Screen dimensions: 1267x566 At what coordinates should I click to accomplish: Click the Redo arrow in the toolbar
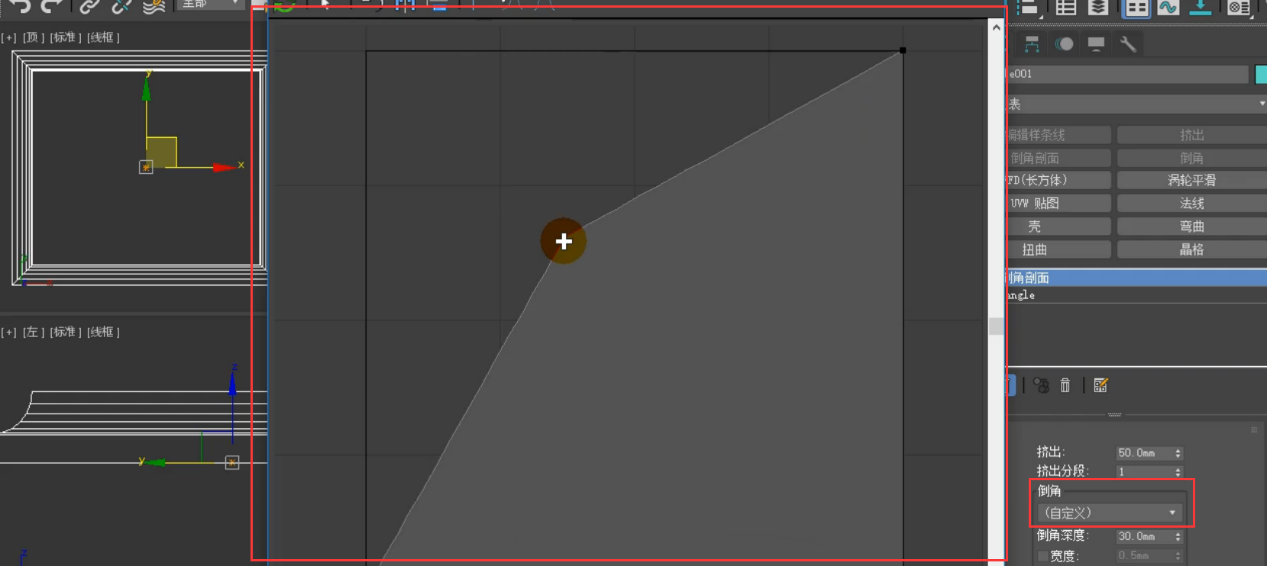point(51,6)
